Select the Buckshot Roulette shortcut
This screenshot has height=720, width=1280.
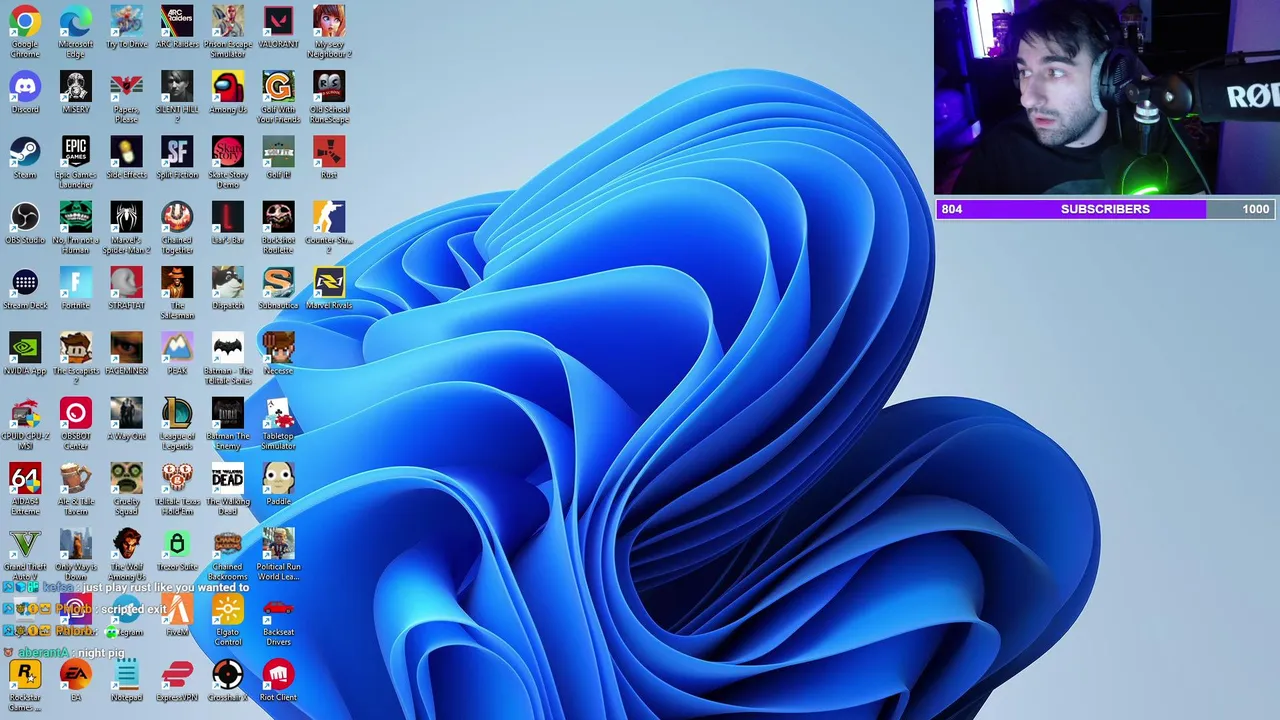(278, 217)
